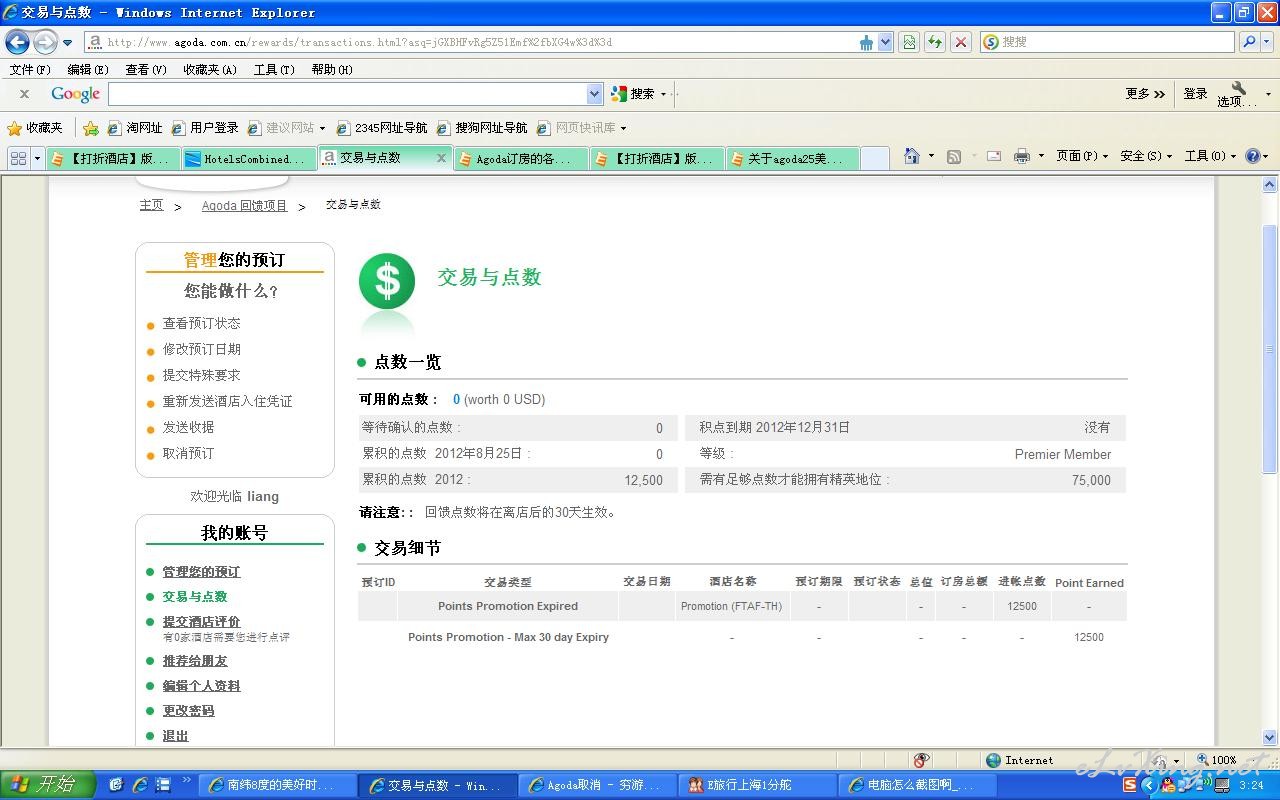Viewport: 1280px width, 800px height.
Task: Open the 编辑(E) menu
Action: [88, 70]
